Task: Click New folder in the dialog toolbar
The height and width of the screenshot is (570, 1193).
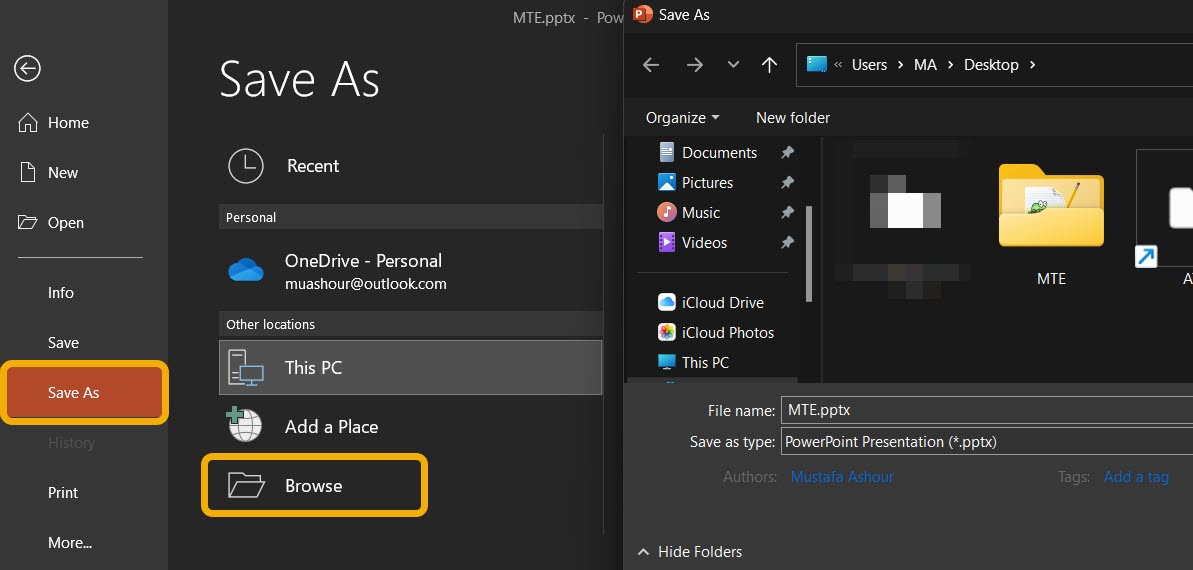Action: pos(793,118)
